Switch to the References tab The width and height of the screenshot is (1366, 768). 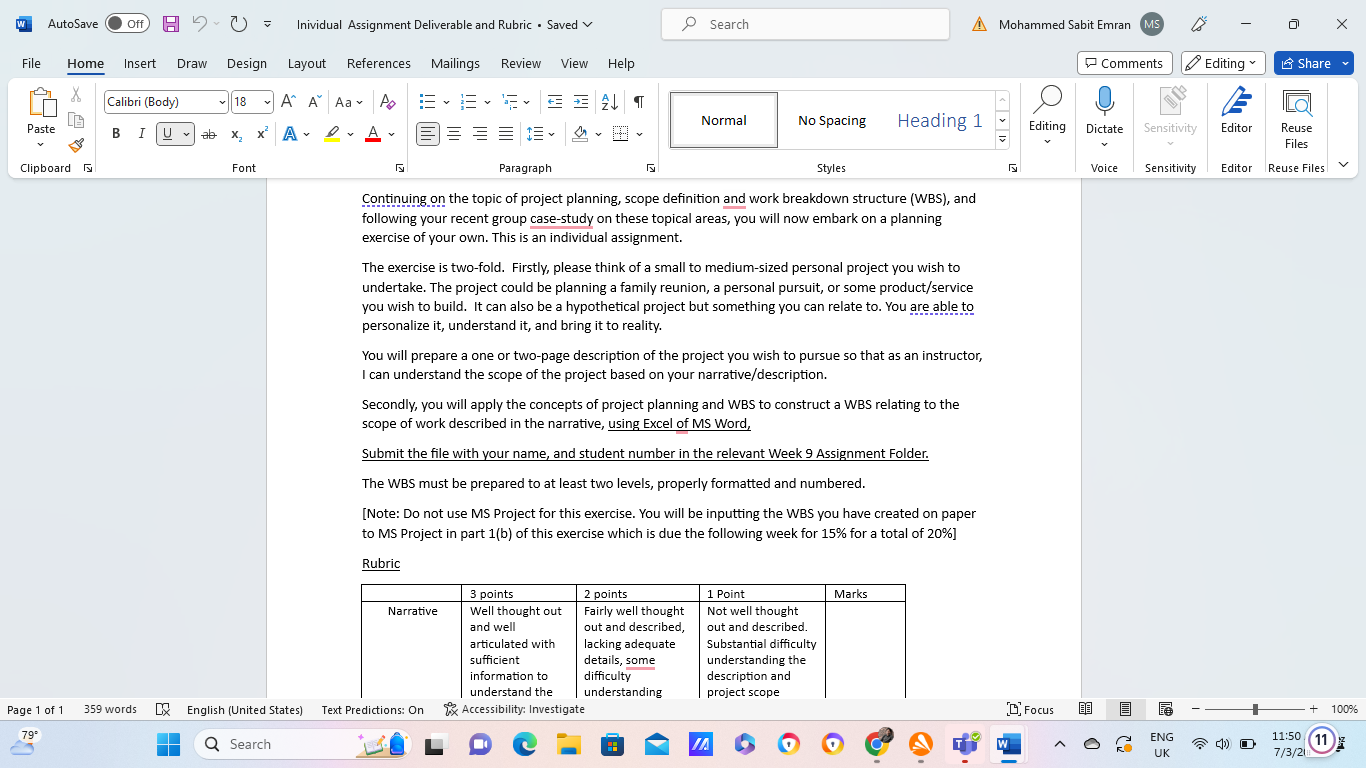click(x=378, y=63)
